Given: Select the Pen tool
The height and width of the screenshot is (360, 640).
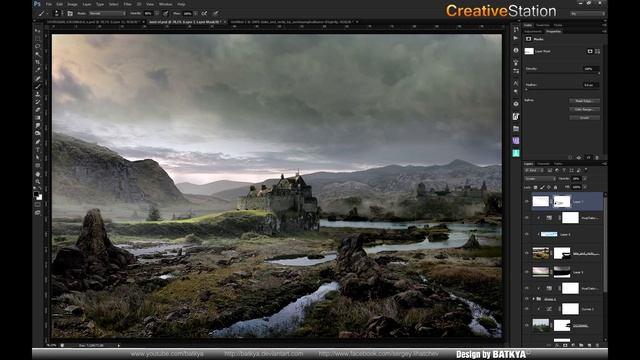Looking at the screenshot, I should pos(38,142).
